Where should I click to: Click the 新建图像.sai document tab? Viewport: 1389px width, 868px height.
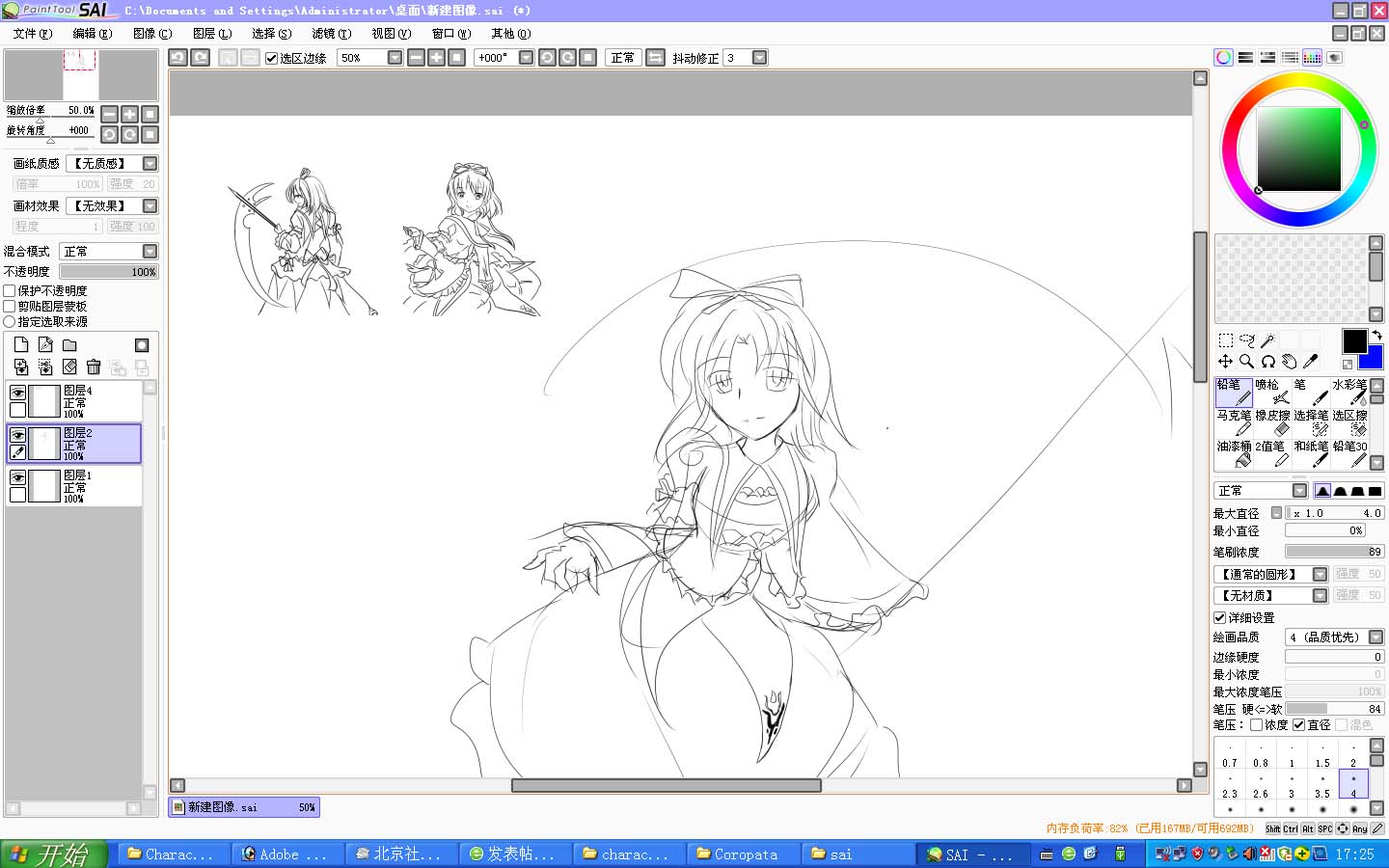[x=244, y=807]
